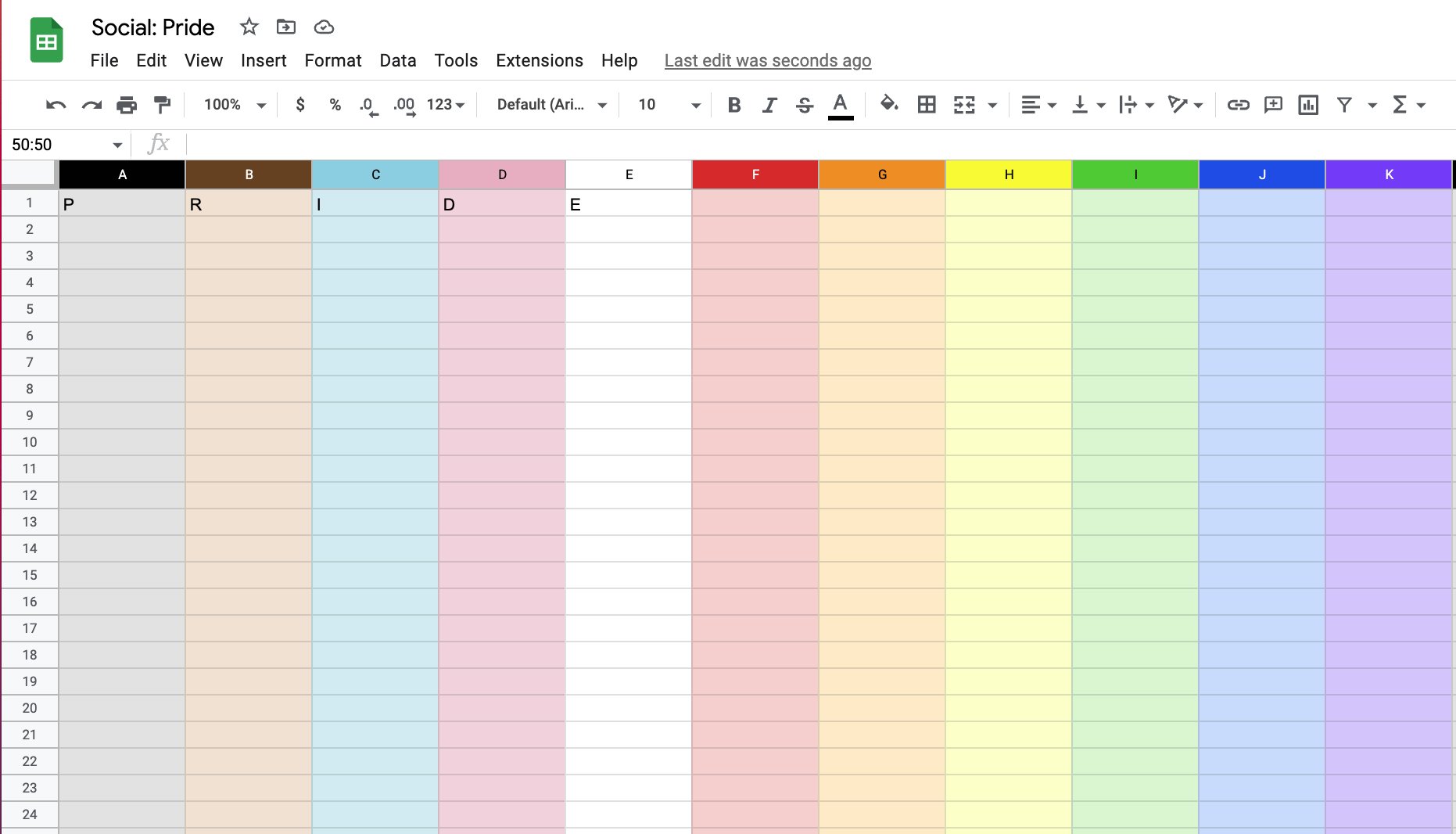Create a filter
Viewport: 1456px width, 834px height.
1343,104
